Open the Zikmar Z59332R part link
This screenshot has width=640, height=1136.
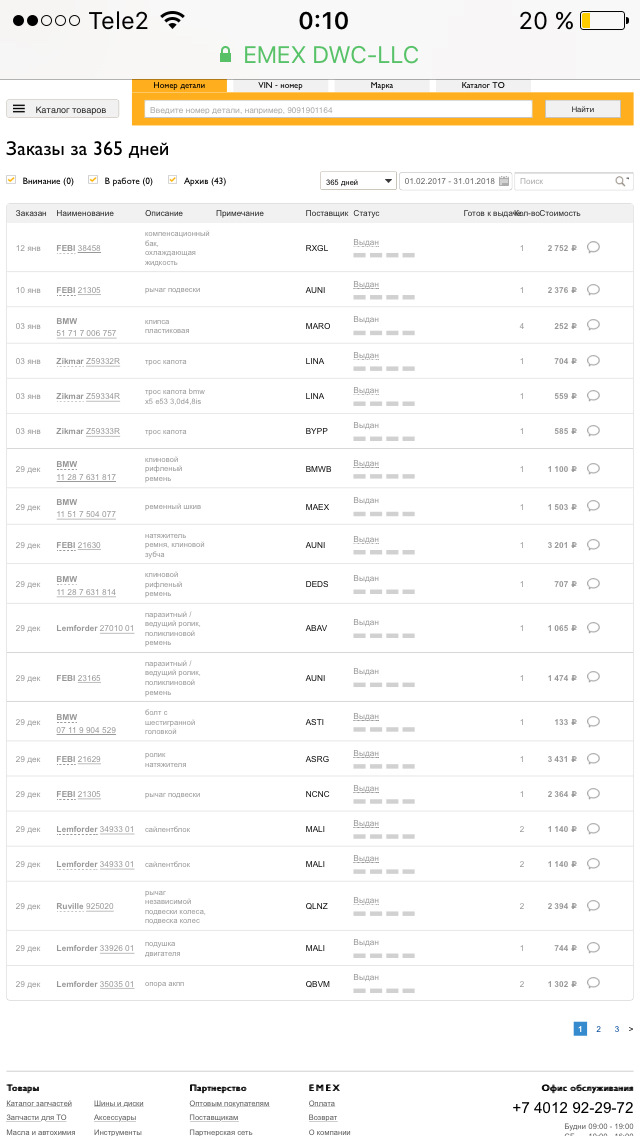[102, 361]
